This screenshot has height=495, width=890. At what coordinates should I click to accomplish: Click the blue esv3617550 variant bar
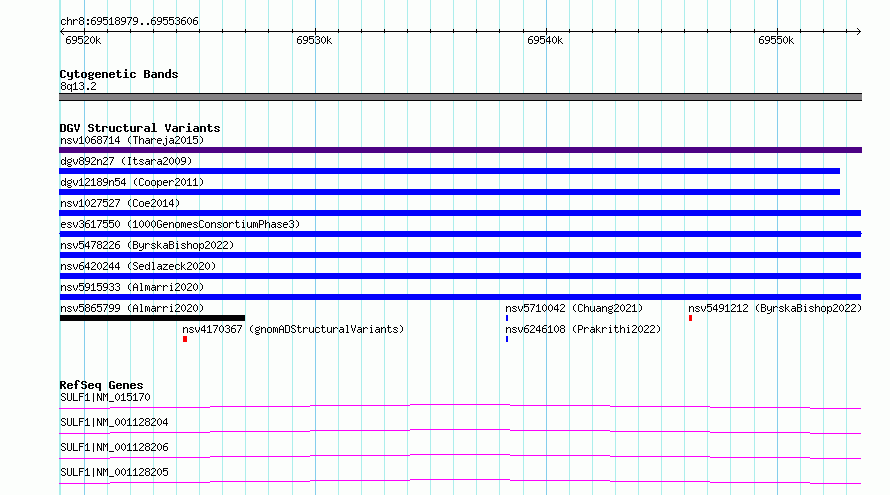[460, 234]
